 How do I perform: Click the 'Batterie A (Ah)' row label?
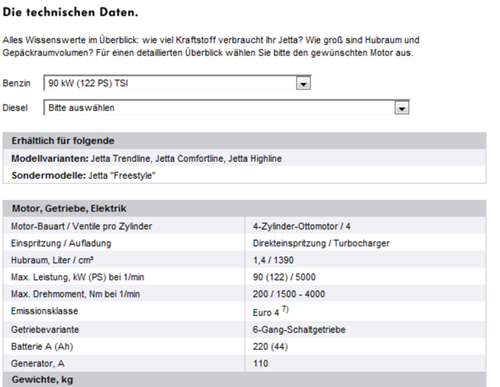[42, 347]
